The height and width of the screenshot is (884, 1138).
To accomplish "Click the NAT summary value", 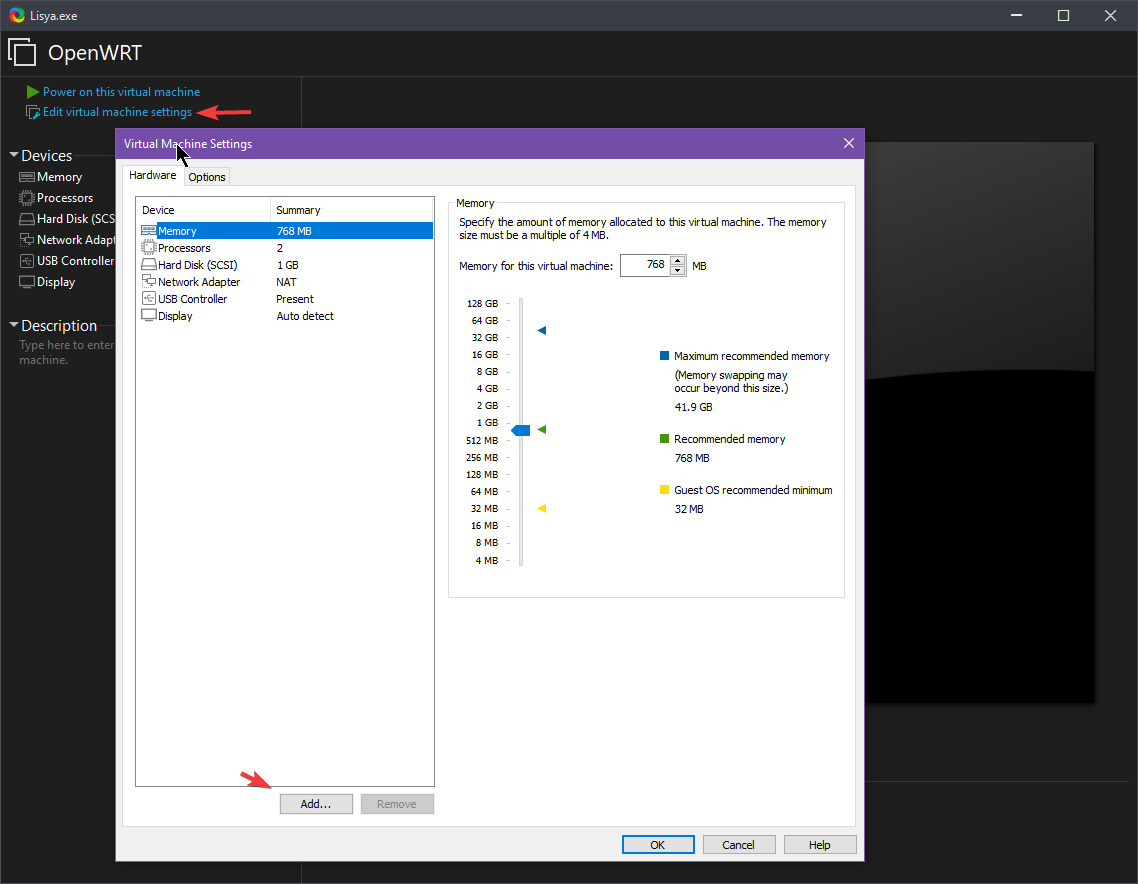I will pyautogui.click(x=286, y=282).
